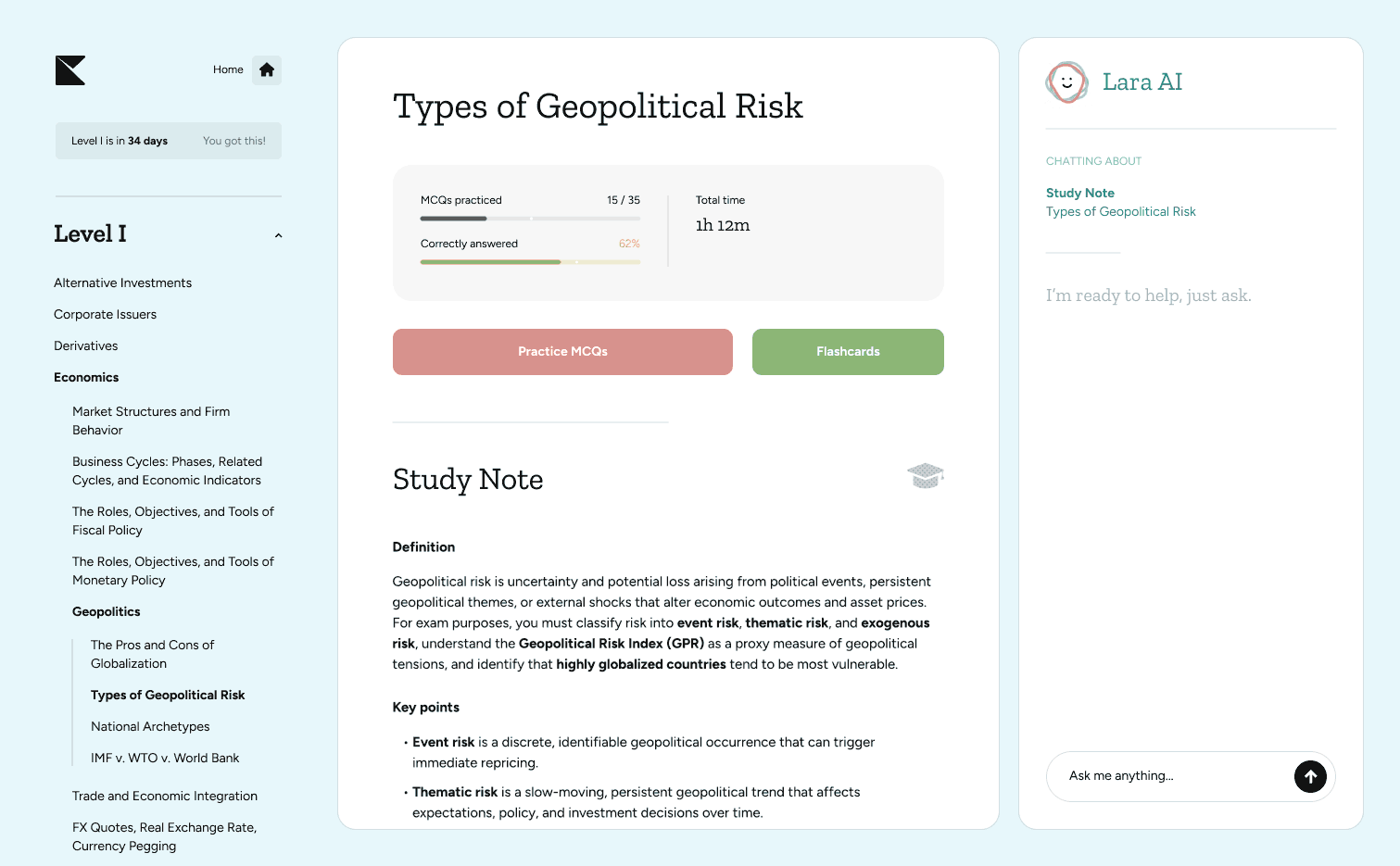Click the Types of Geopolitical Risk chat link
Screen dimensions: 1400x866
click(1121, 212)
